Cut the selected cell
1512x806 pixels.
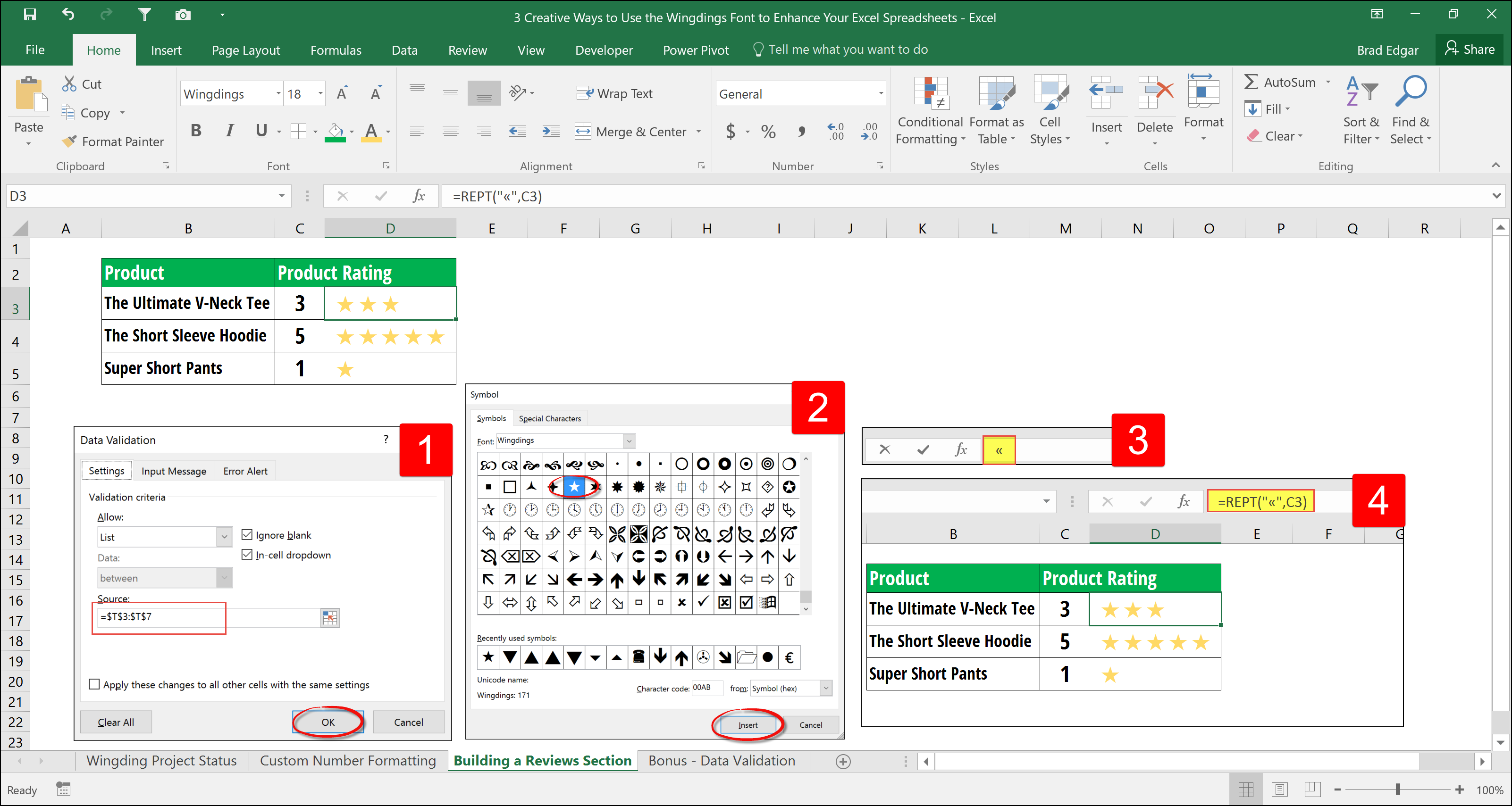coord(82,84)
